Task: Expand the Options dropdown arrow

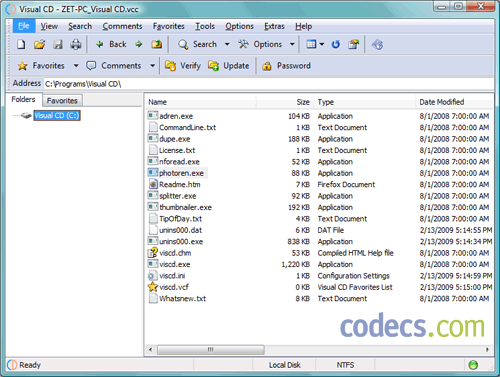Action: pos(292,44)
